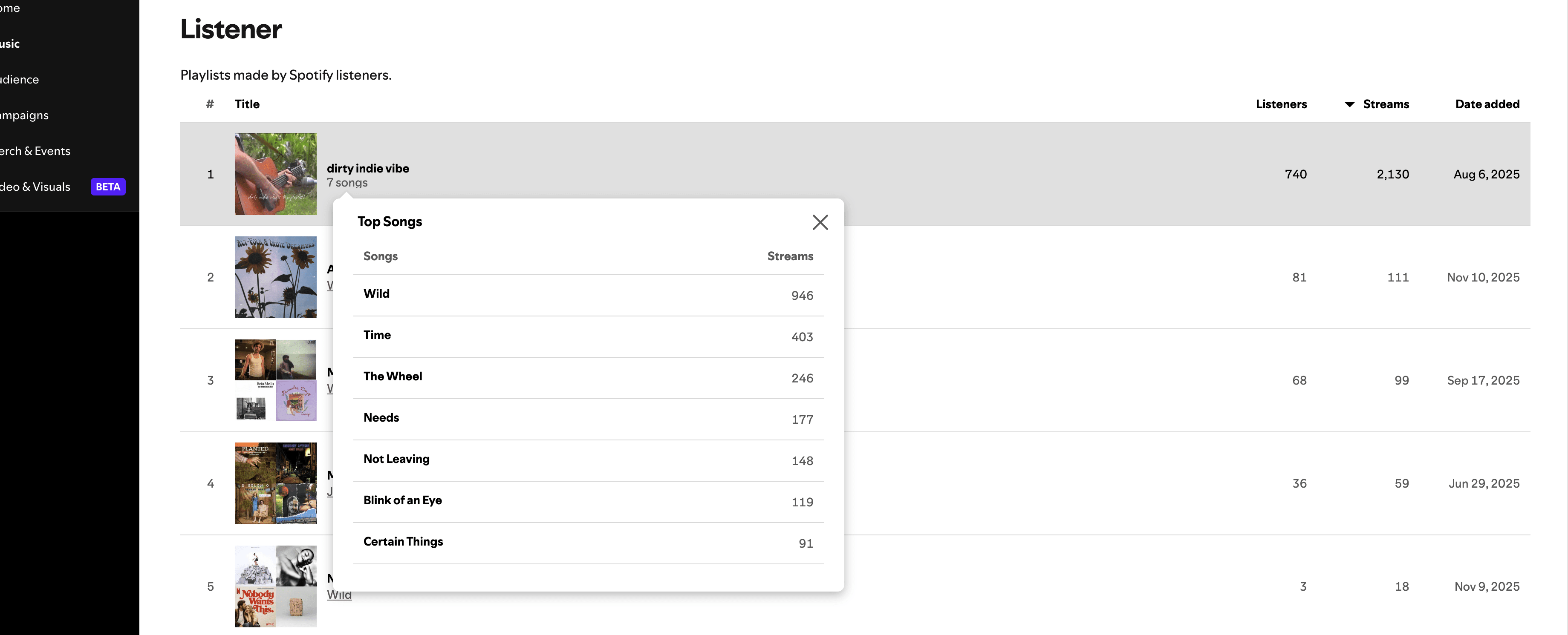Open Video & Visuals sidebar item

35,187
